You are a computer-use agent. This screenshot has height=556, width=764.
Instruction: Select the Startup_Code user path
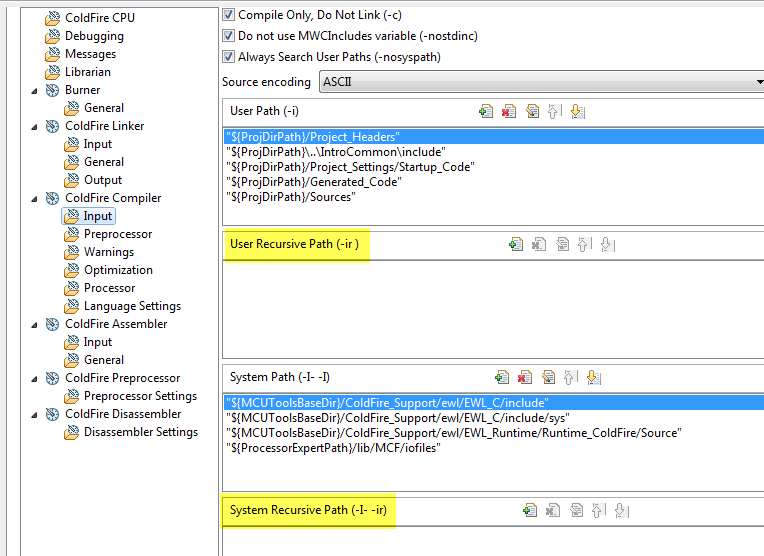coord(494,167)
